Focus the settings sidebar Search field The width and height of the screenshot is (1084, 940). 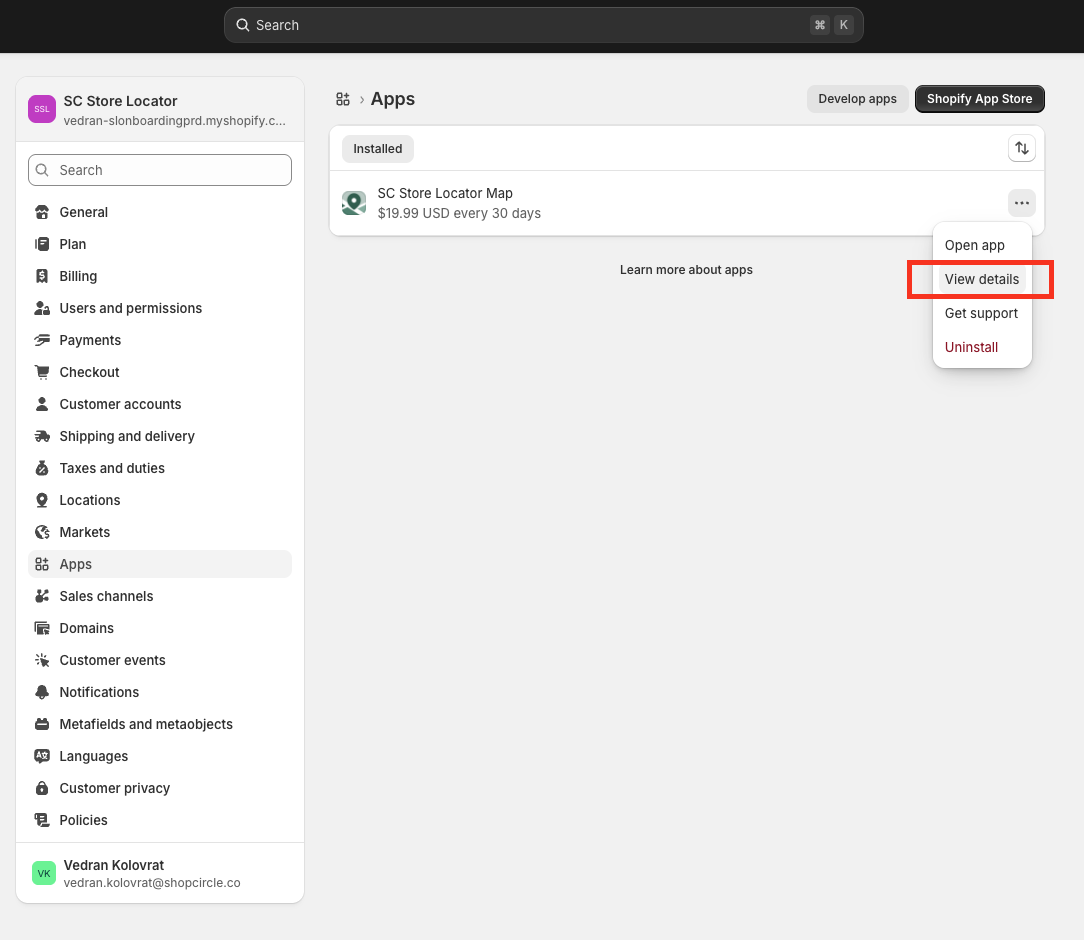[160, 170]
